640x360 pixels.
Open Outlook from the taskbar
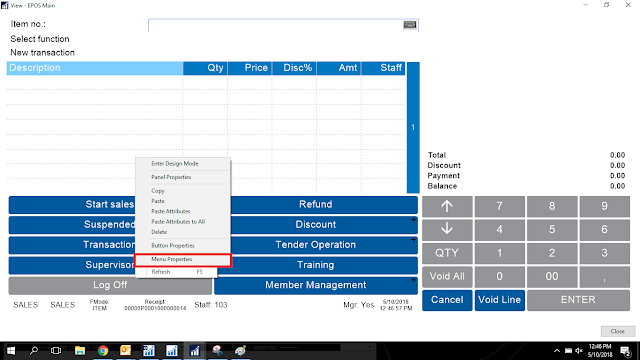(126, 351)
